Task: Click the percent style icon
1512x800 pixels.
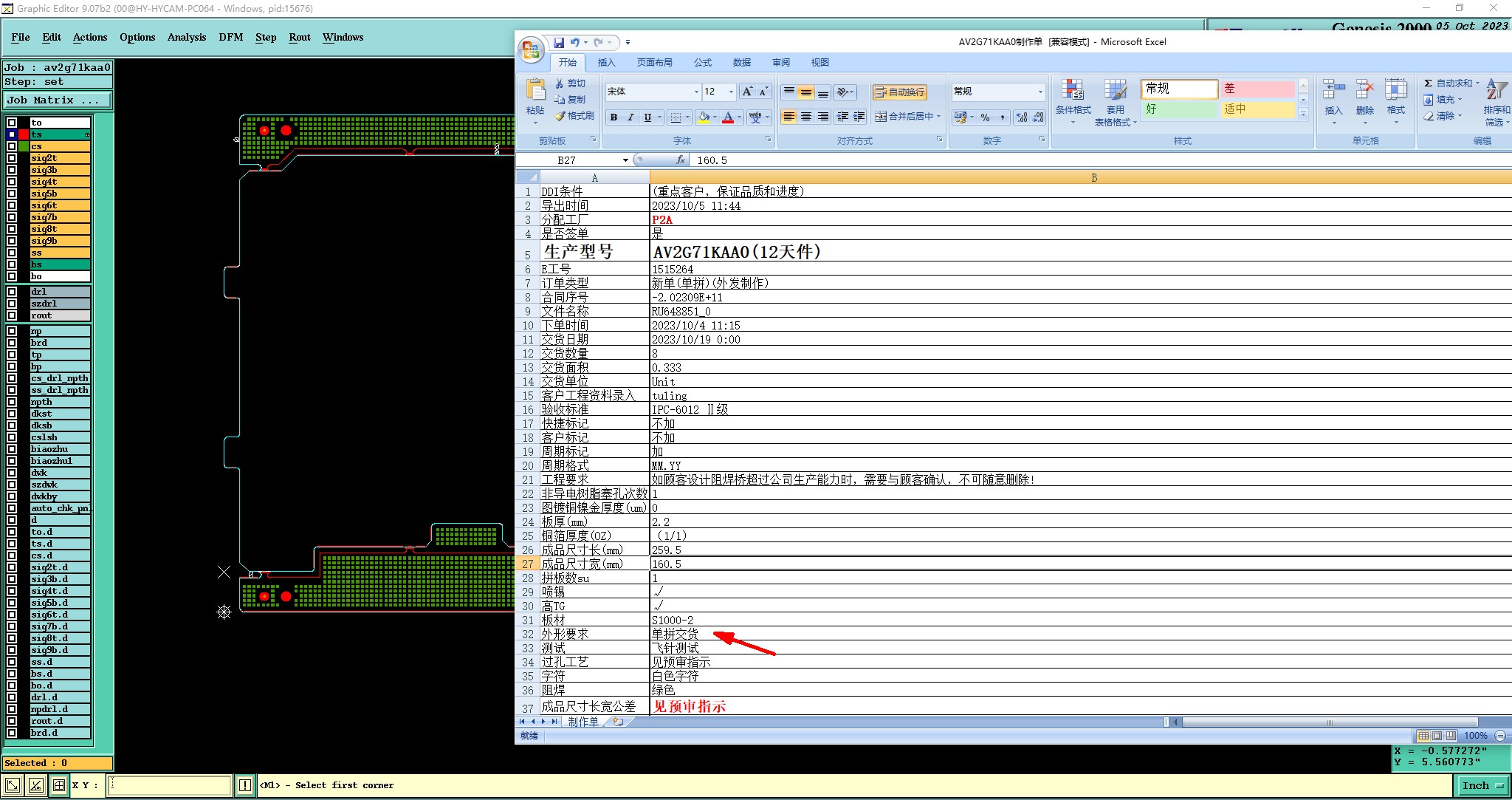Action: tap(985, 117)
